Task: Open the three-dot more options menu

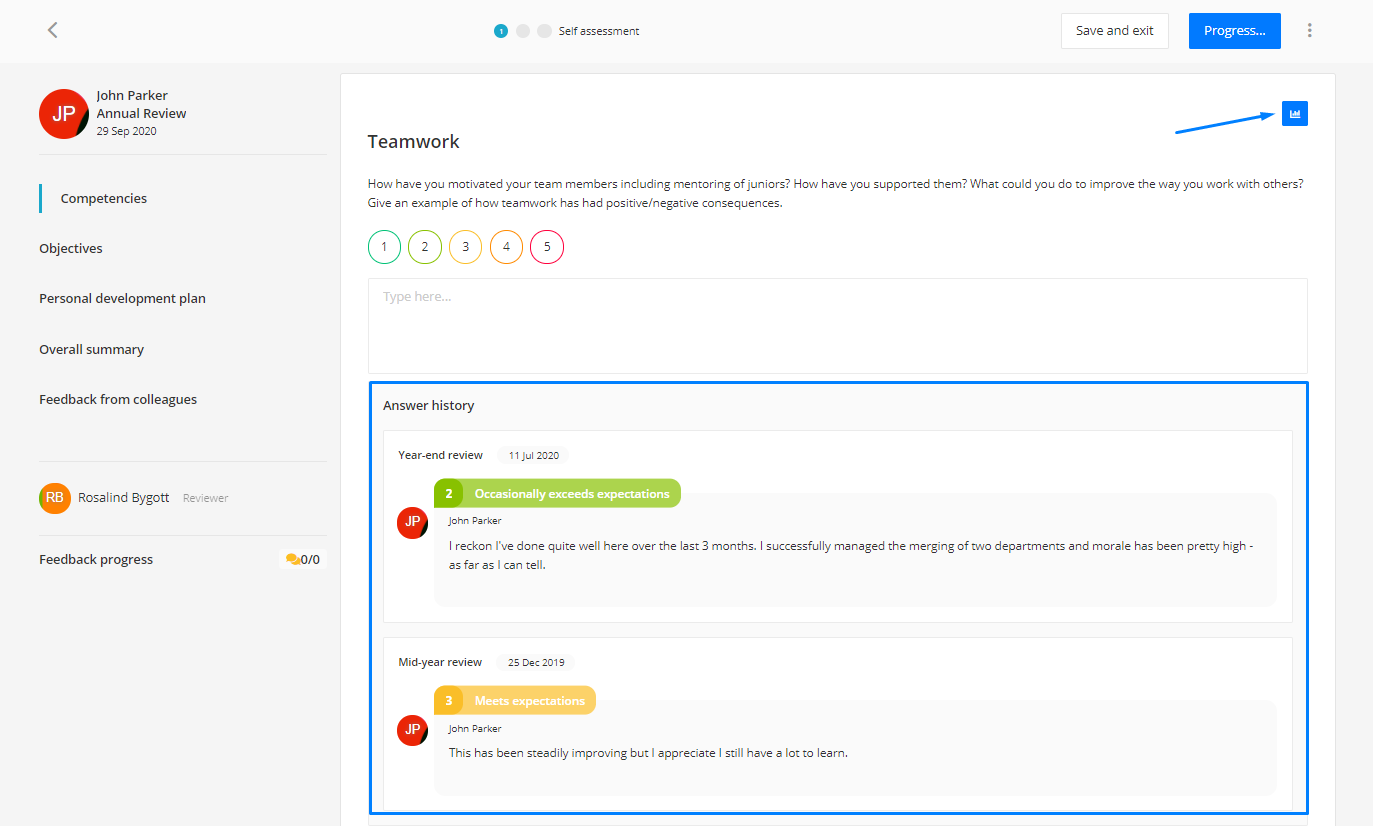Action: tap(1310, 30)
